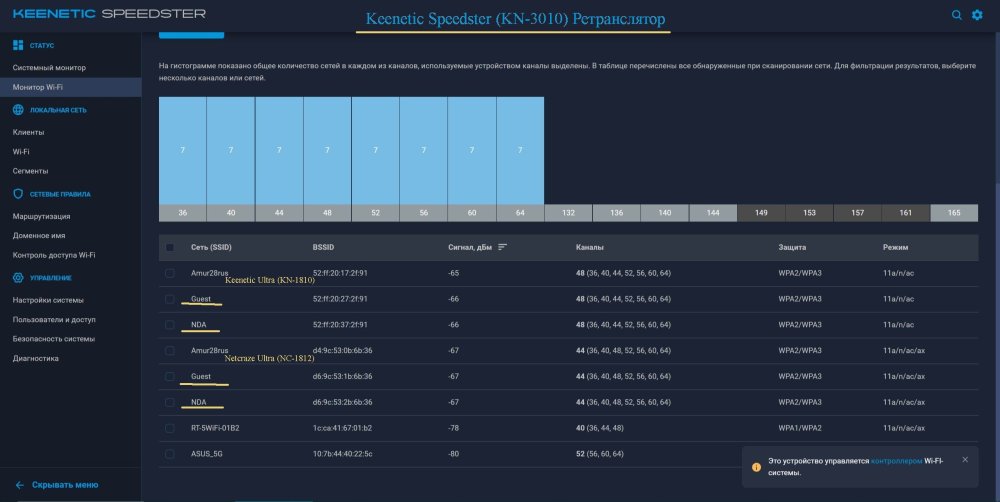This screenshot has width=1000, height=502.
Task: Click the Каналы column header
Action: [x=589, y=247]
